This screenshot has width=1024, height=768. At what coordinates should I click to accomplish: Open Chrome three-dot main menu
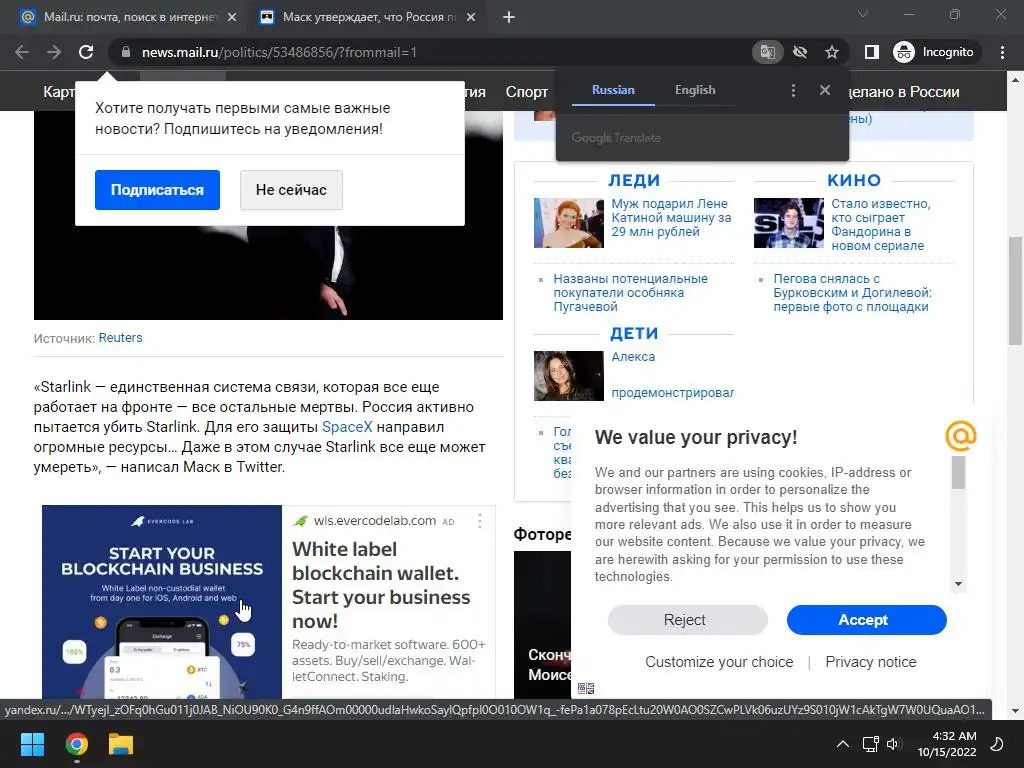tap(1002, 52)
